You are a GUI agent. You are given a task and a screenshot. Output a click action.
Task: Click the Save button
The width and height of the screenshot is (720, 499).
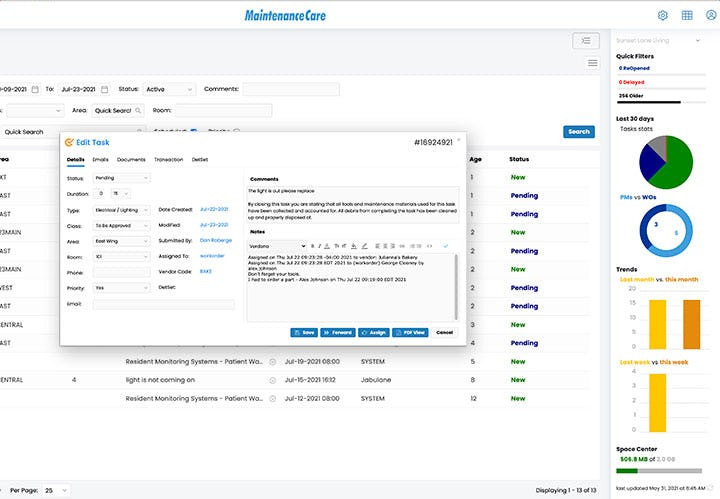coord(304,332)
